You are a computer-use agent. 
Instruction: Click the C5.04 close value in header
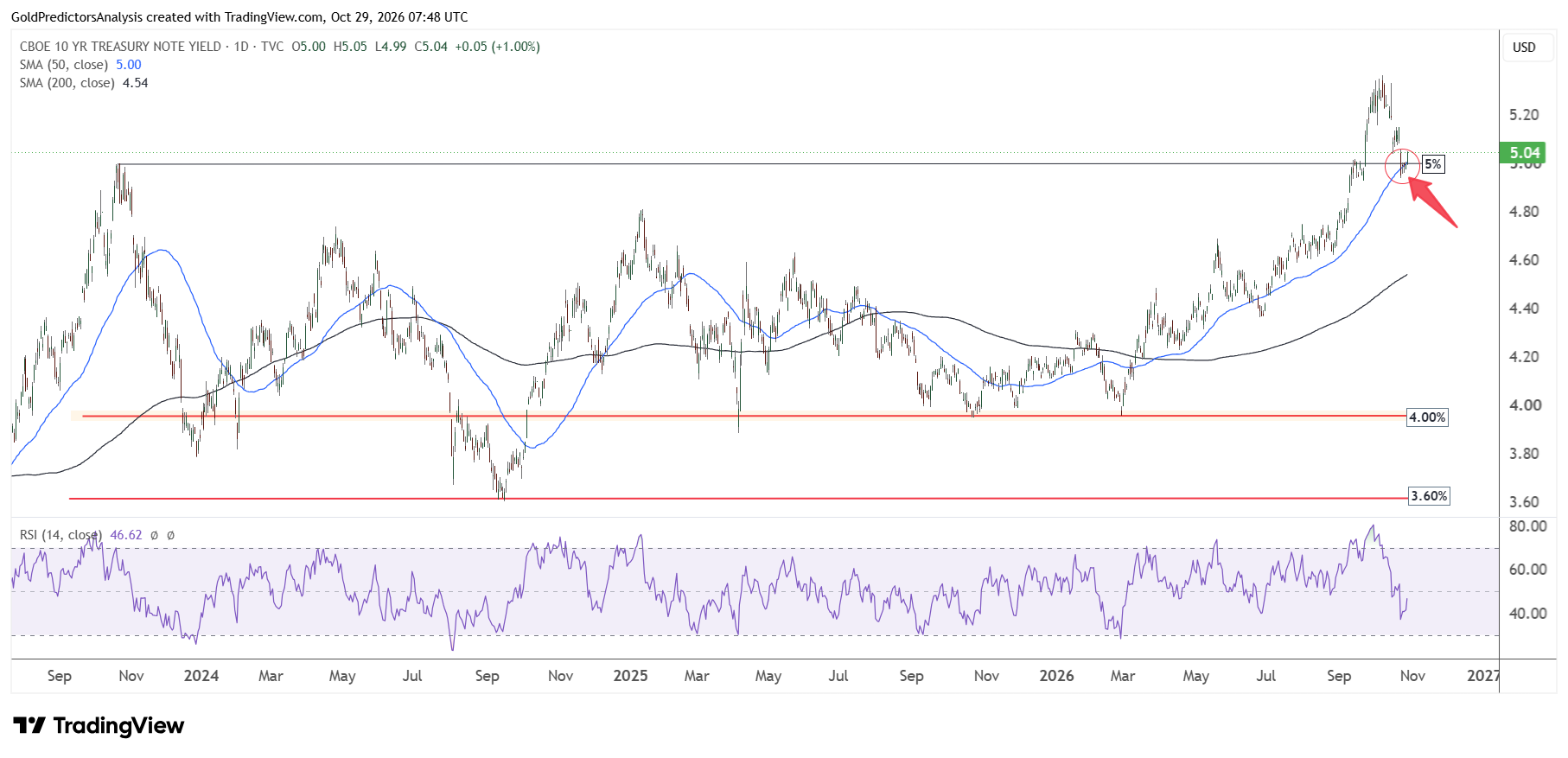(431, 47)
